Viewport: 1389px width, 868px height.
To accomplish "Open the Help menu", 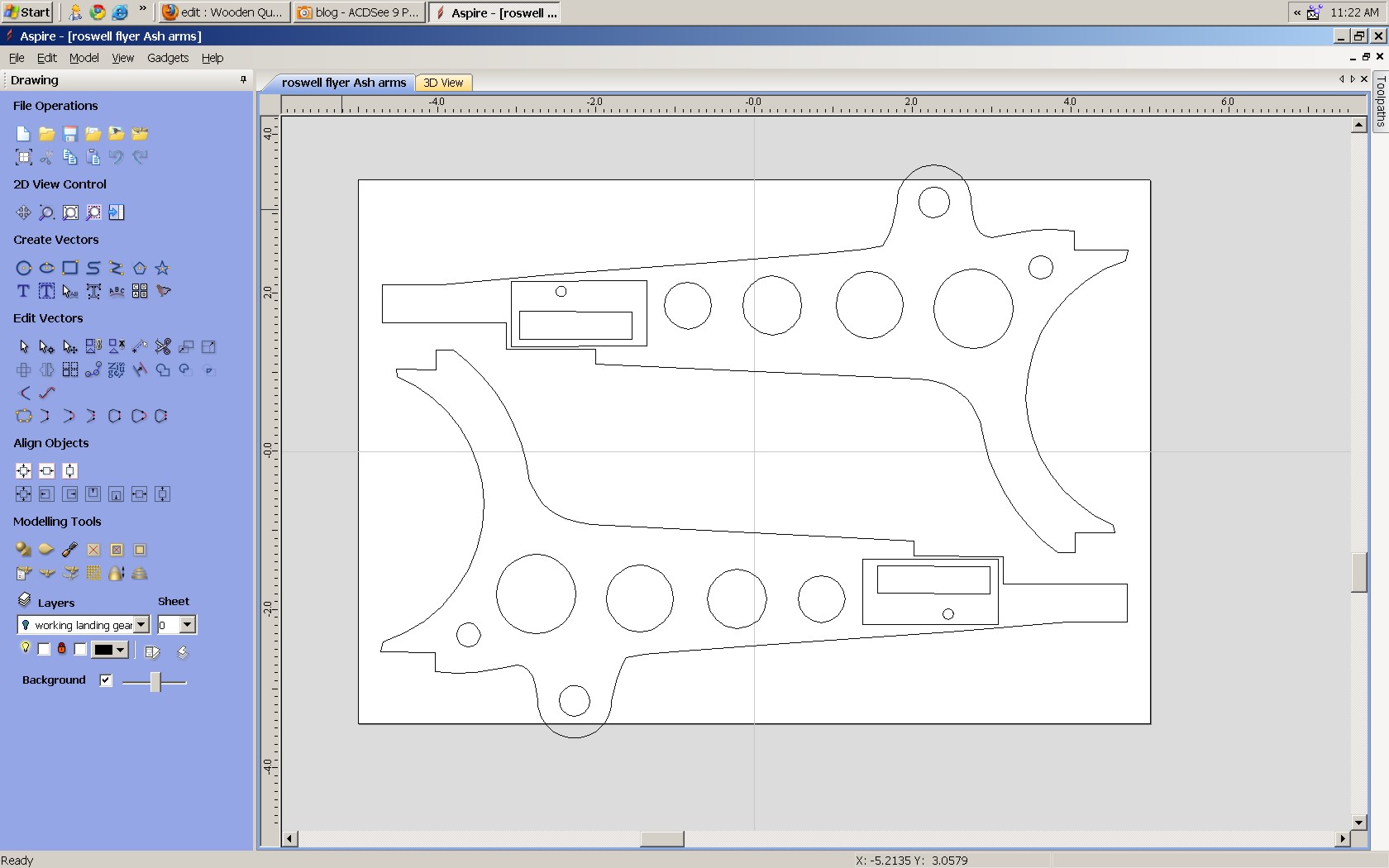I will [x=212, y=58].
